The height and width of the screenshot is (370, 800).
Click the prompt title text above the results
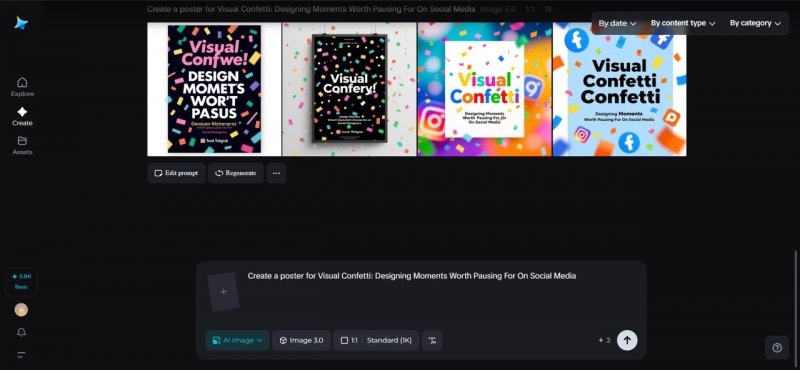[x=311, y=9]
